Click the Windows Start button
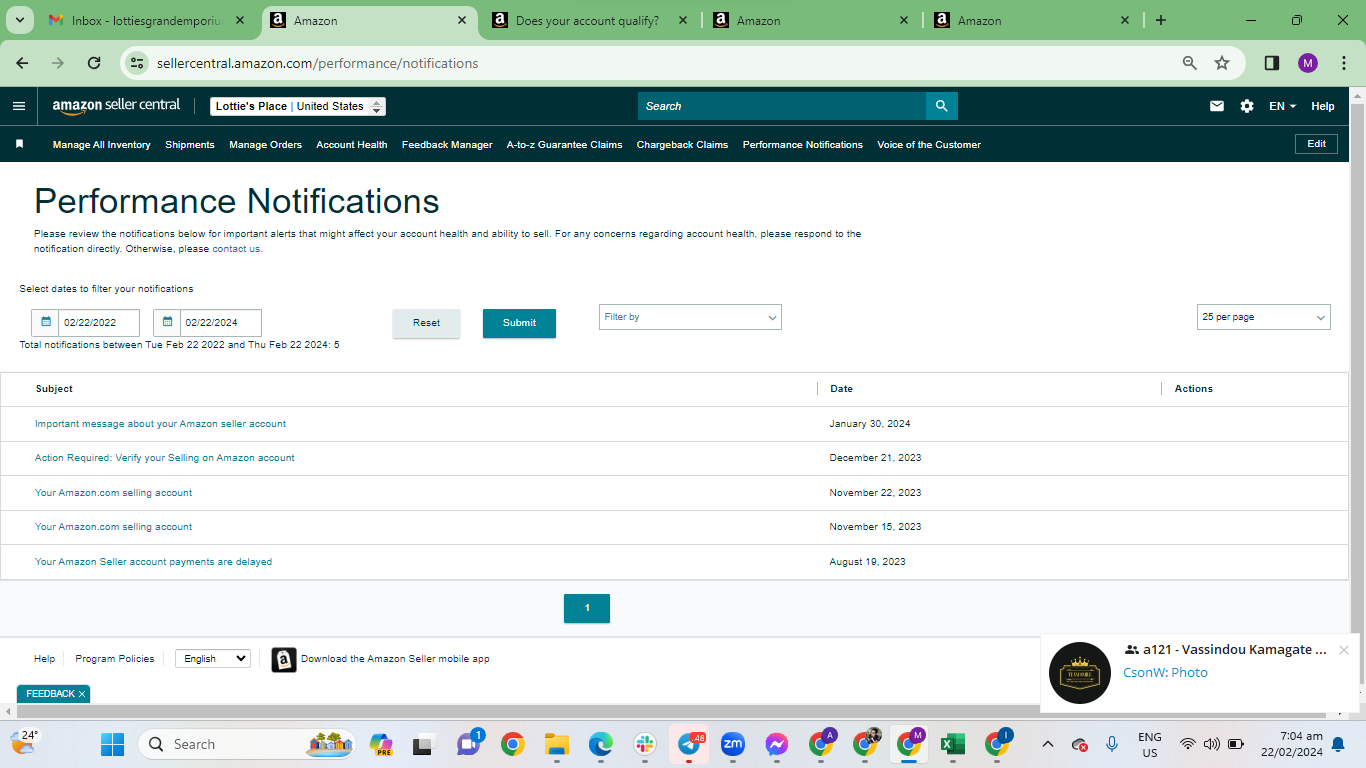The width and height of the screenshot is (1366, 768). click(x=112, y=744)
